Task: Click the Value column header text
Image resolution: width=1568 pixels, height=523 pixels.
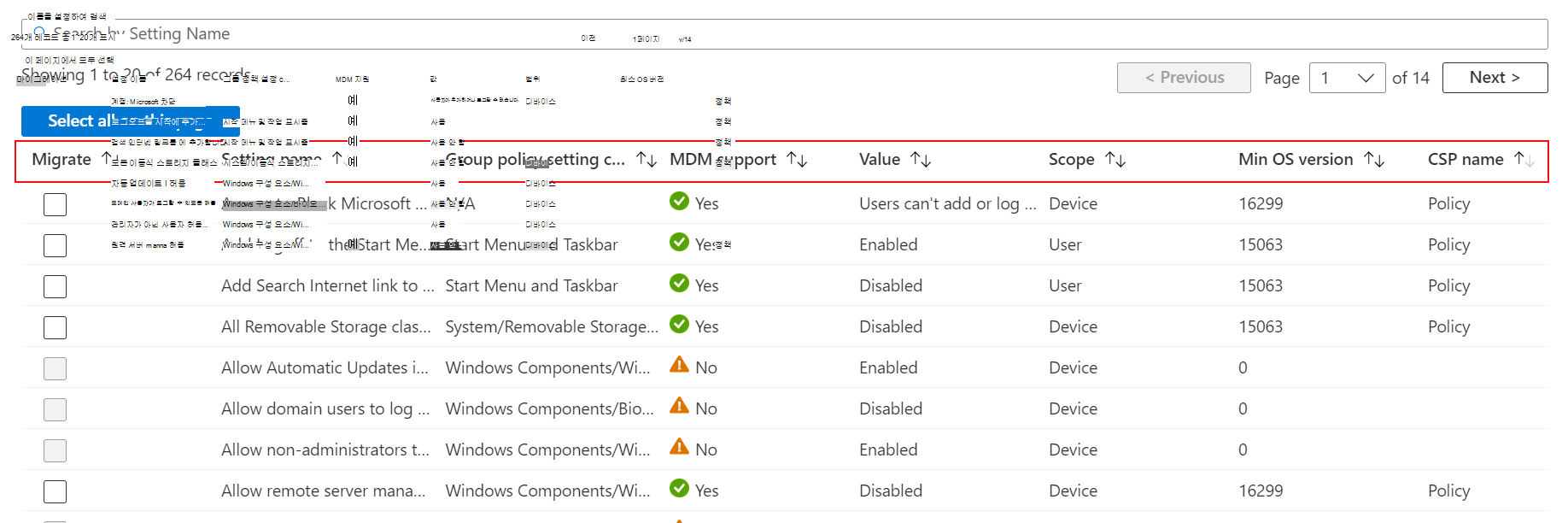Action: point(880,160)
